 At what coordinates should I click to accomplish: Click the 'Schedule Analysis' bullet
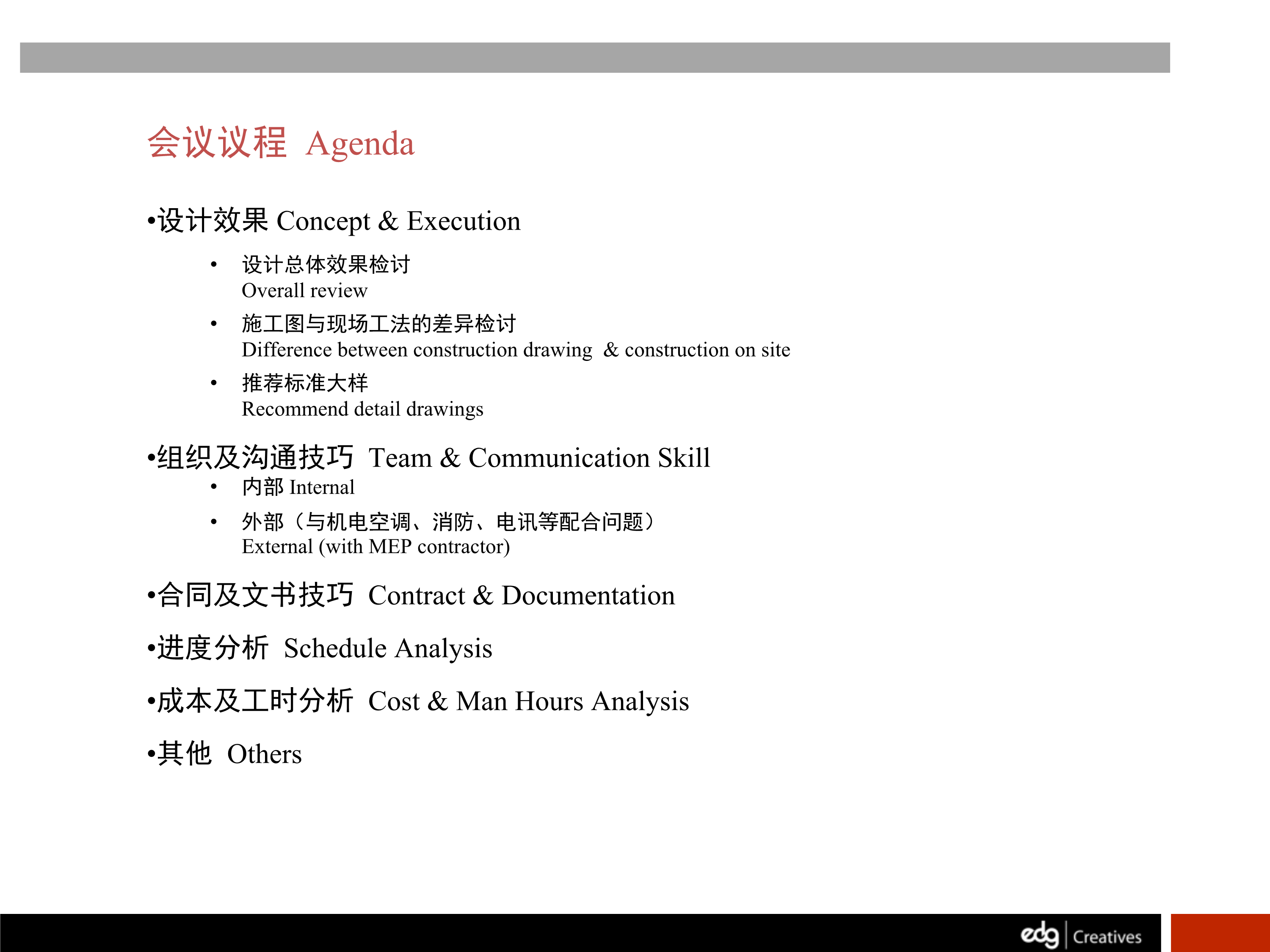point(320,648)
